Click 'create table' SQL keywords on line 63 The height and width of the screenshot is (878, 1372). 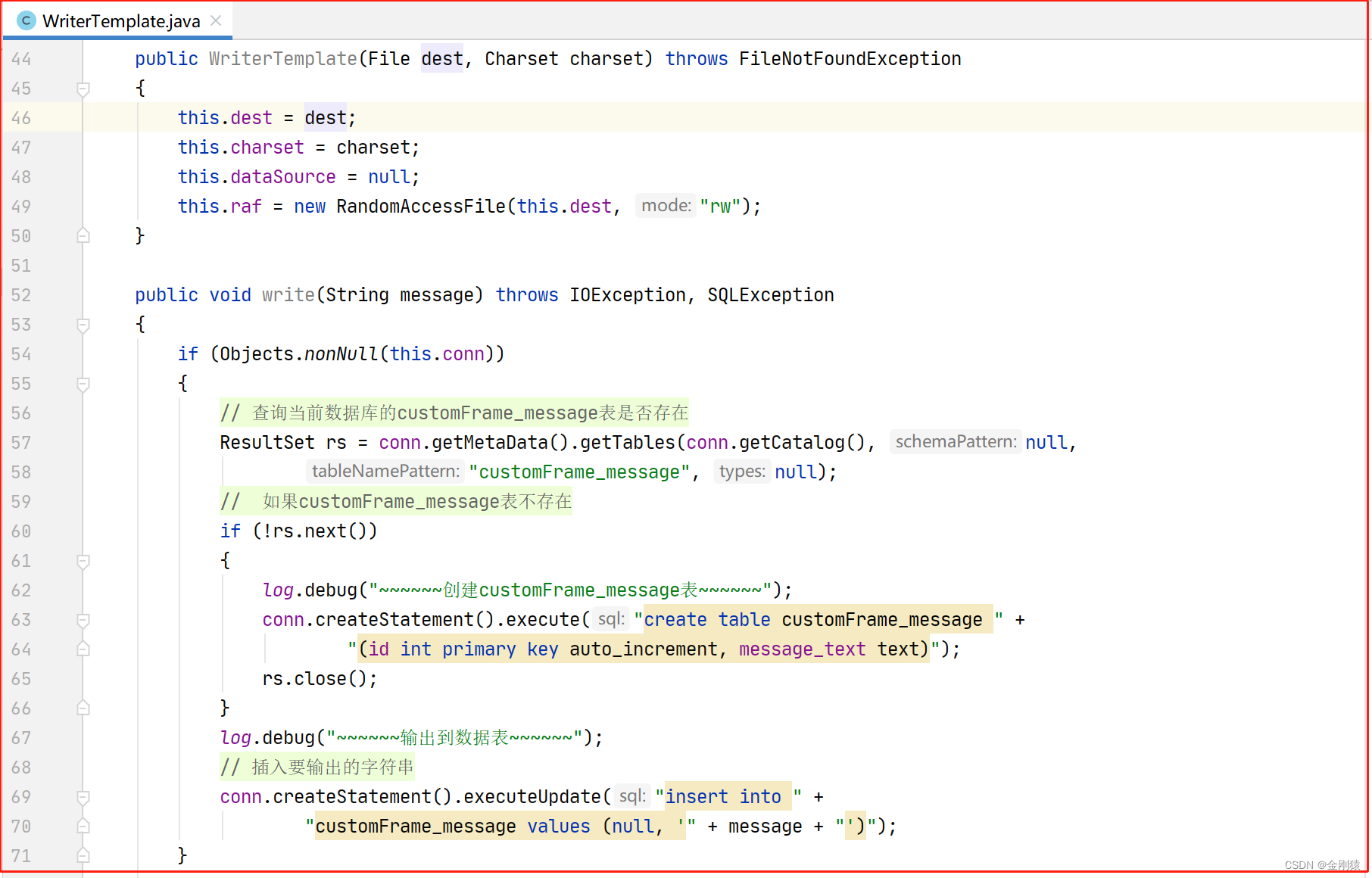click(x=707, y=620)
